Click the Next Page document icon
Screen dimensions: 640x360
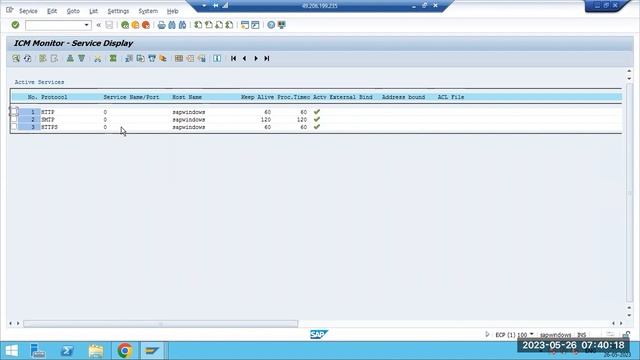point(219,25)
